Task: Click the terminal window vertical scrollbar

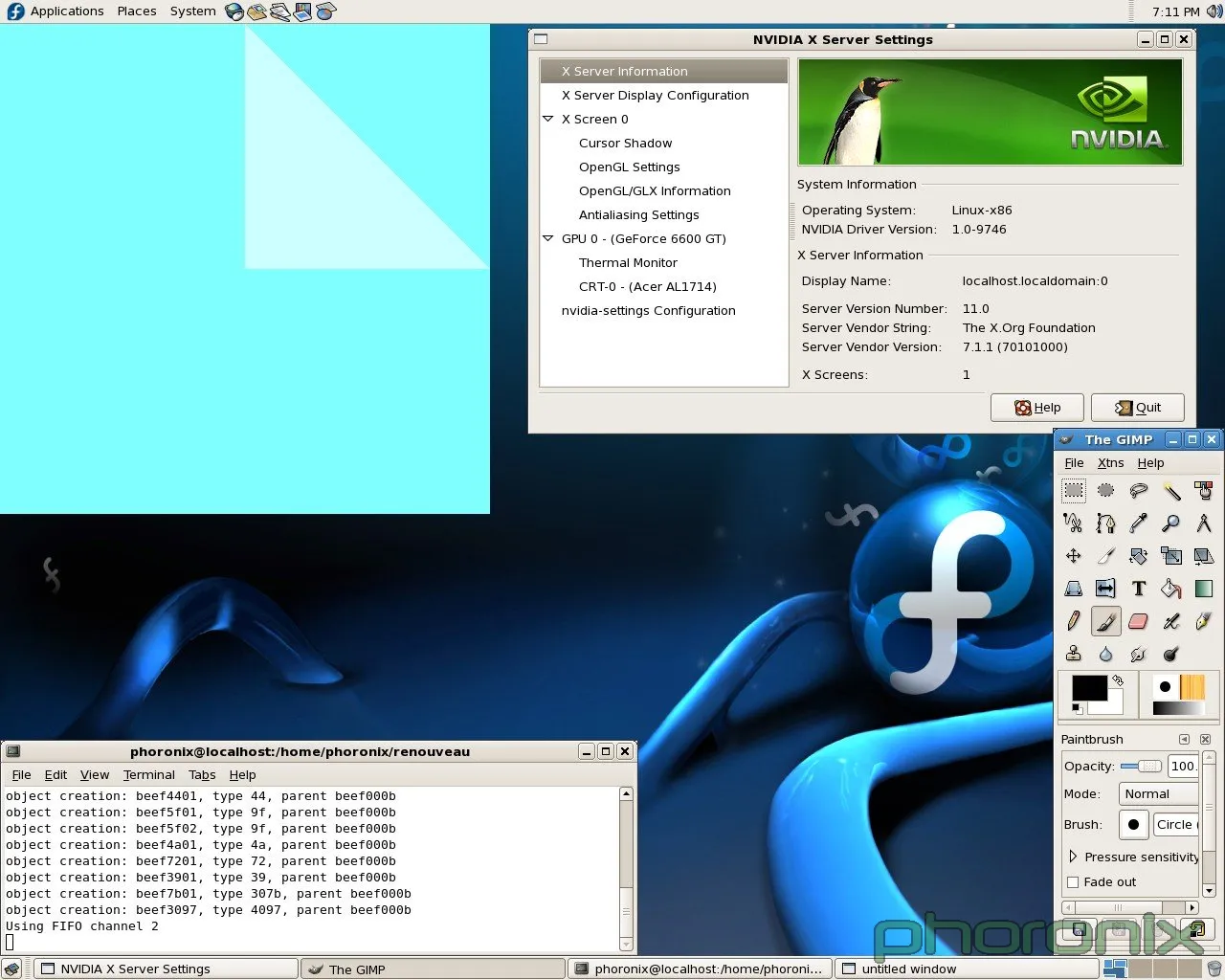Action: (x=626, y=869)
